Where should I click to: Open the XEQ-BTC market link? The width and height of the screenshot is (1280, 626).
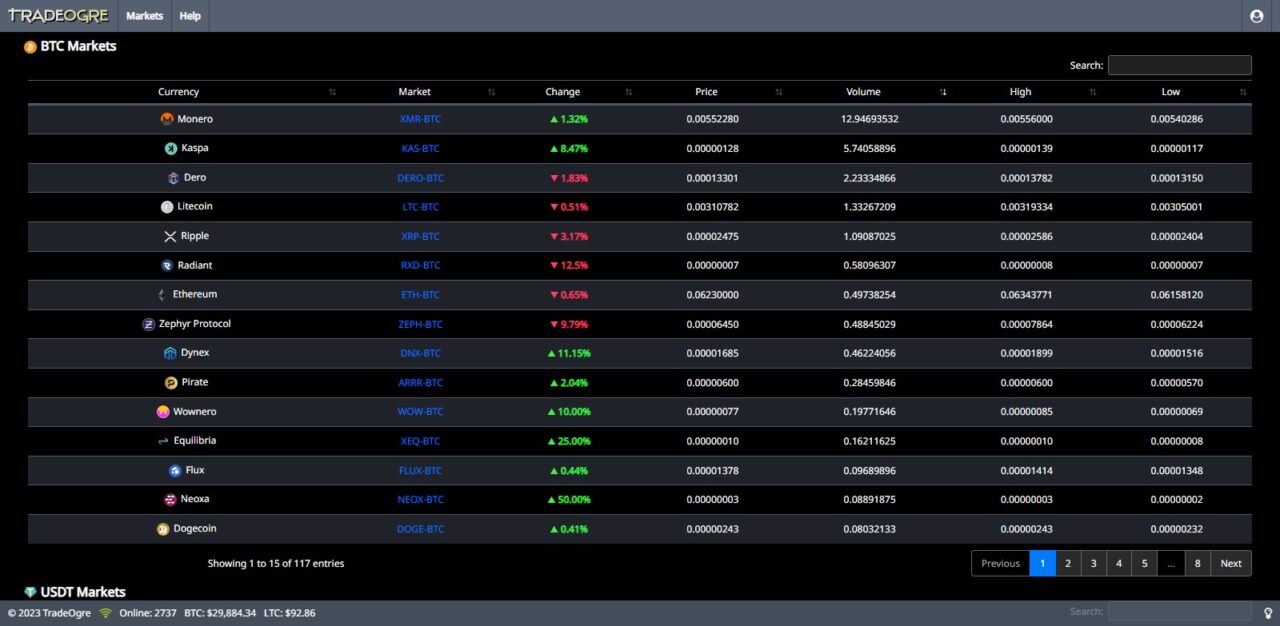coord(420,441)
